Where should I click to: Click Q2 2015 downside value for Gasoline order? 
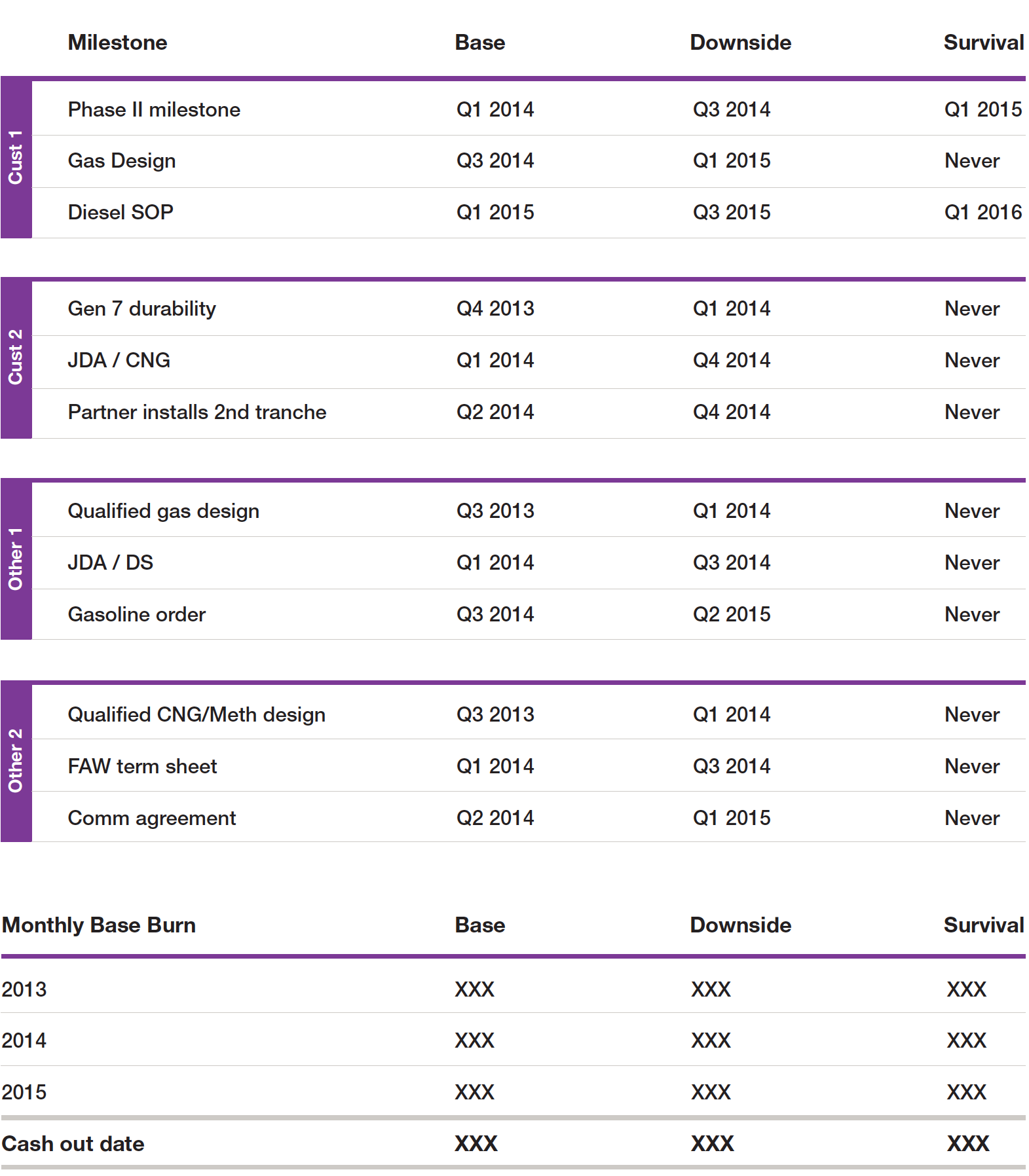tap(732, 614)
